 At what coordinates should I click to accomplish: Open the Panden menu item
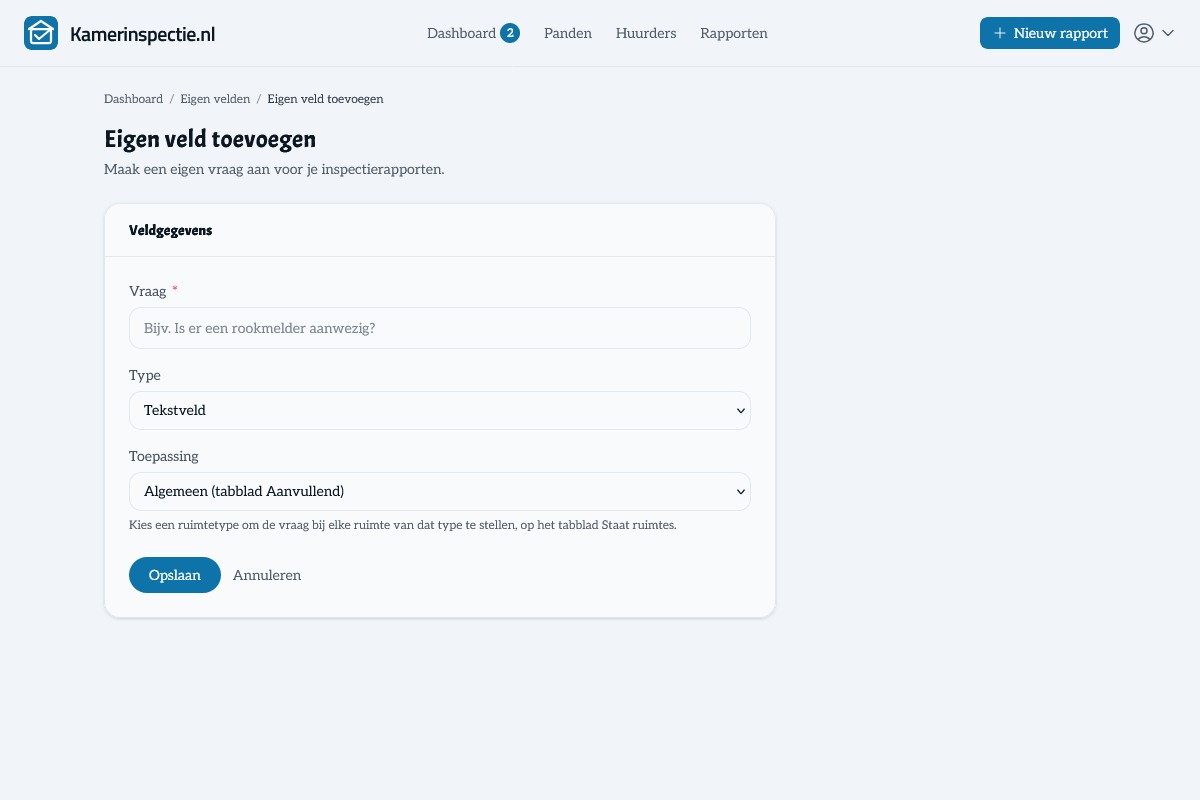pos(568,33)
